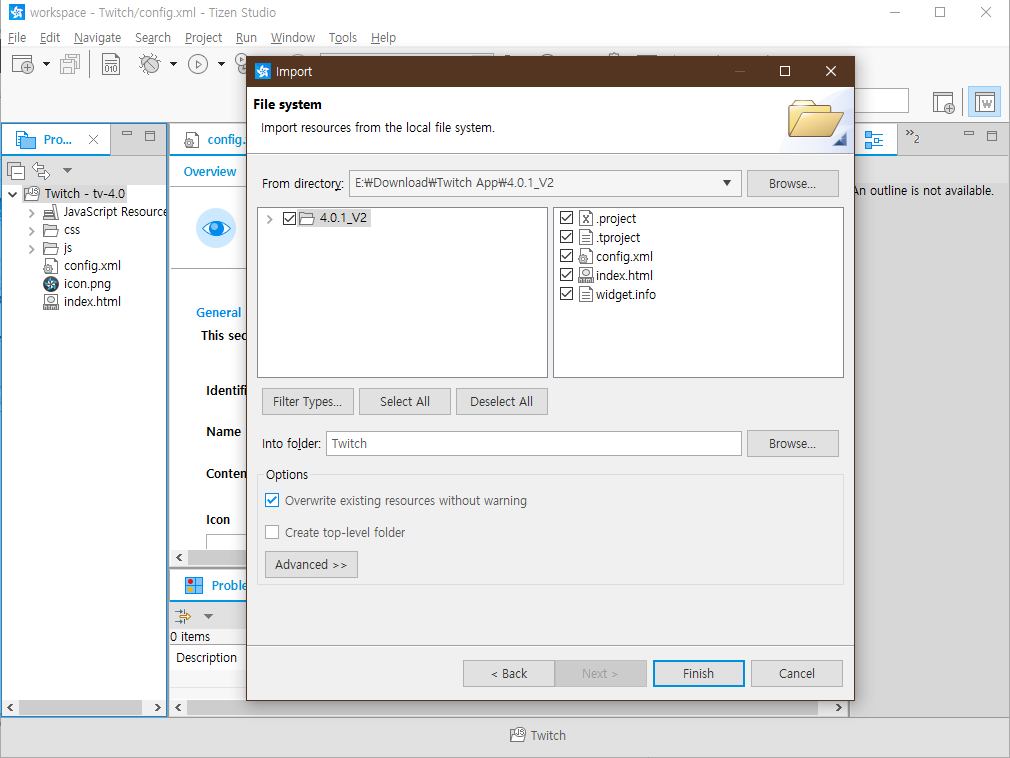This screenshot has height=758, width=1010.
Task: Minimize the Outline panel
Action: point(969,134)
